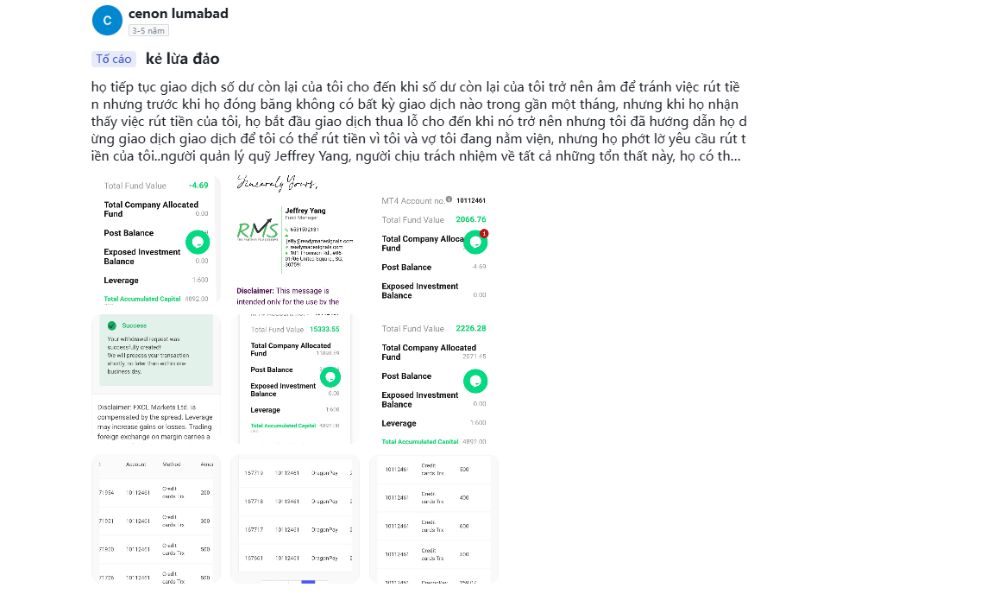View thumbnail with Total Fund Value 15333.55

(x=294, y=378)
